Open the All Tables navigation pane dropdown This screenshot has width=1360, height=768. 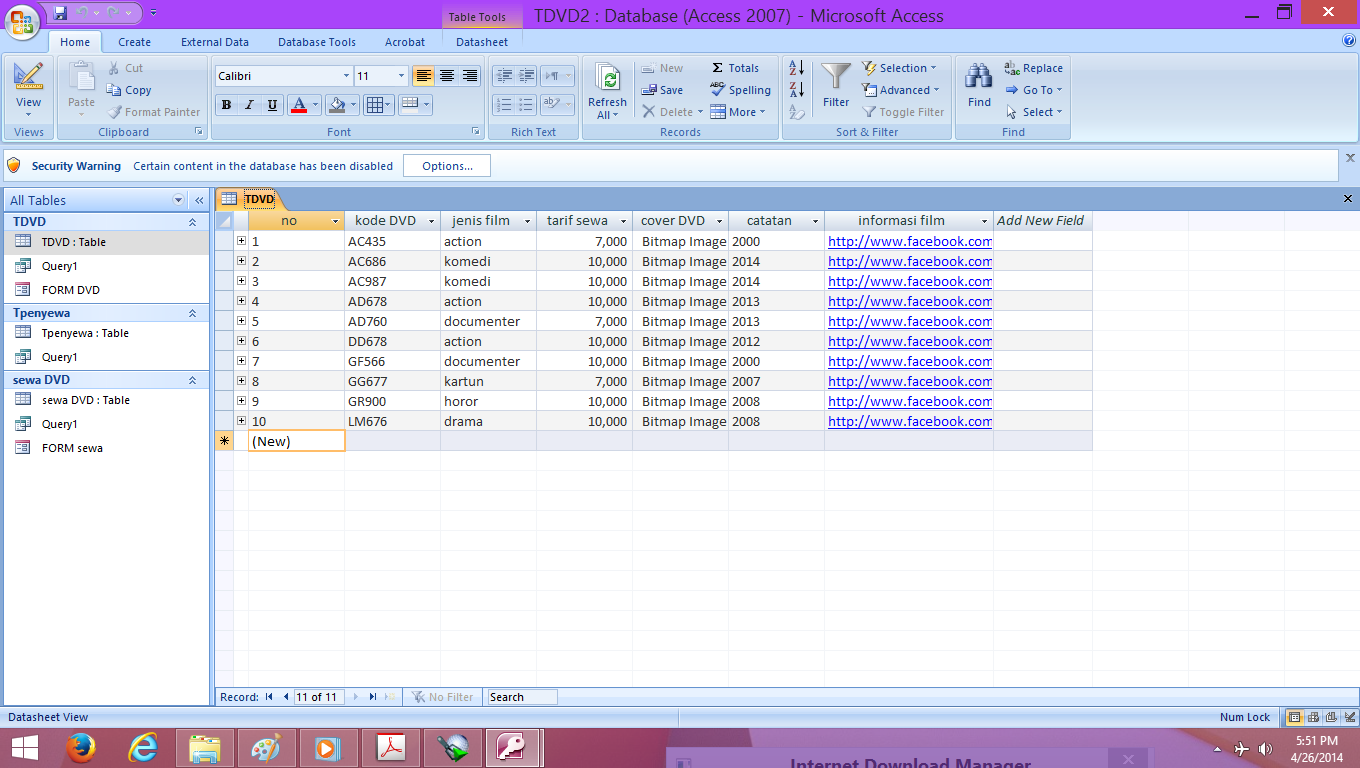click(x=179, y=200)
